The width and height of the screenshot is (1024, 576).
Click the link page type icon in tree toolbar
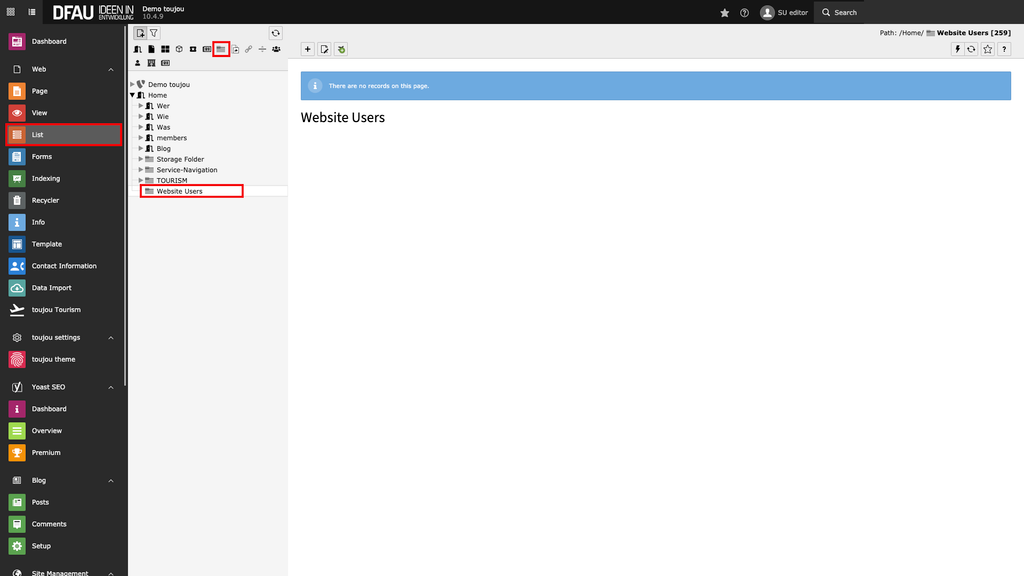[x=249, y=49]
